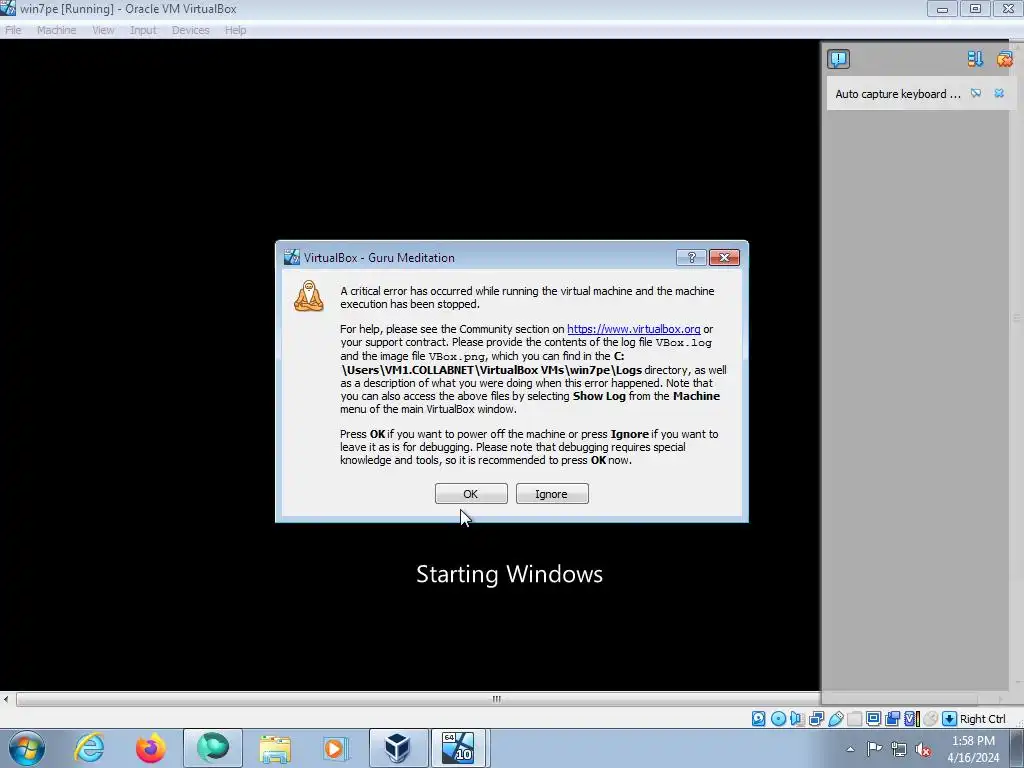The image size is (1024, 768).
Task: Delete all finished notifications icon
Action: (x=1004, y=59)
